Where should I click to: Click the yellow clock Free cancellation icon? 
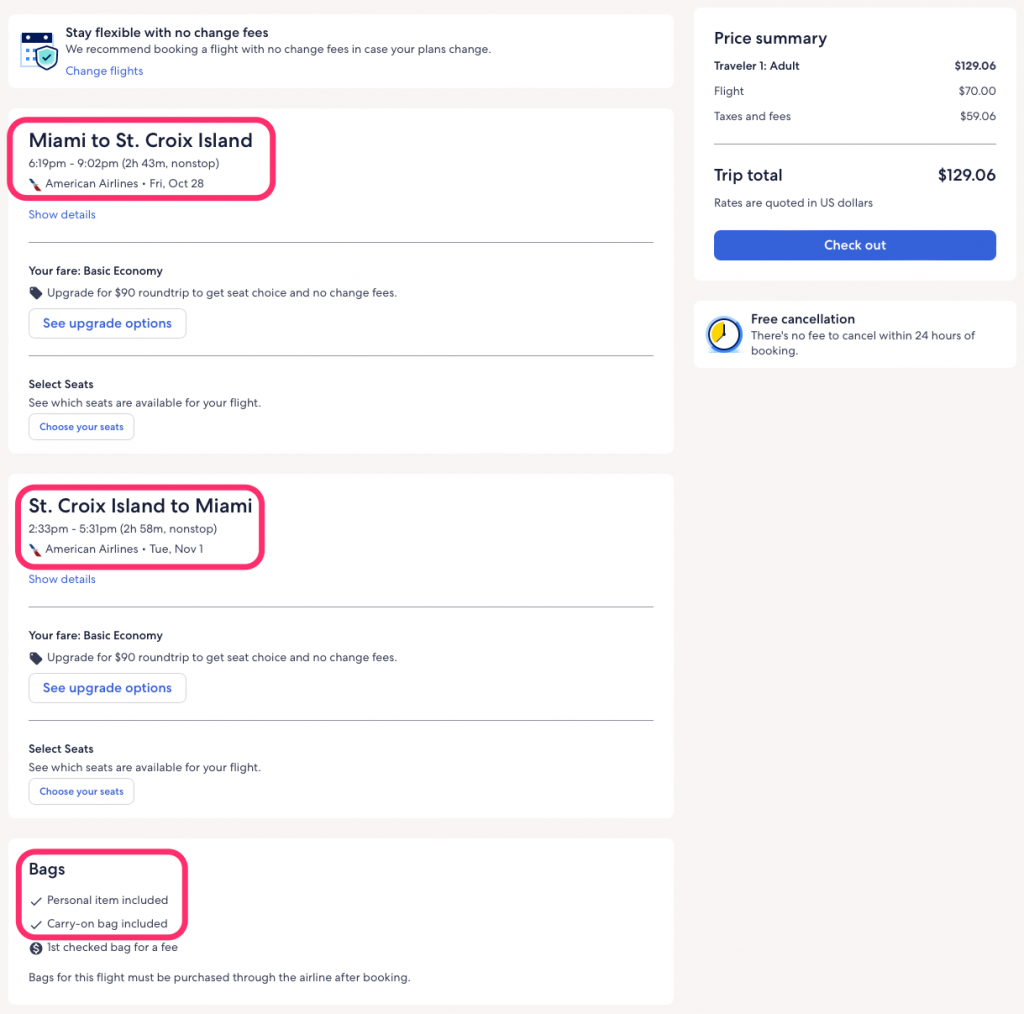[x=724, y=334]
